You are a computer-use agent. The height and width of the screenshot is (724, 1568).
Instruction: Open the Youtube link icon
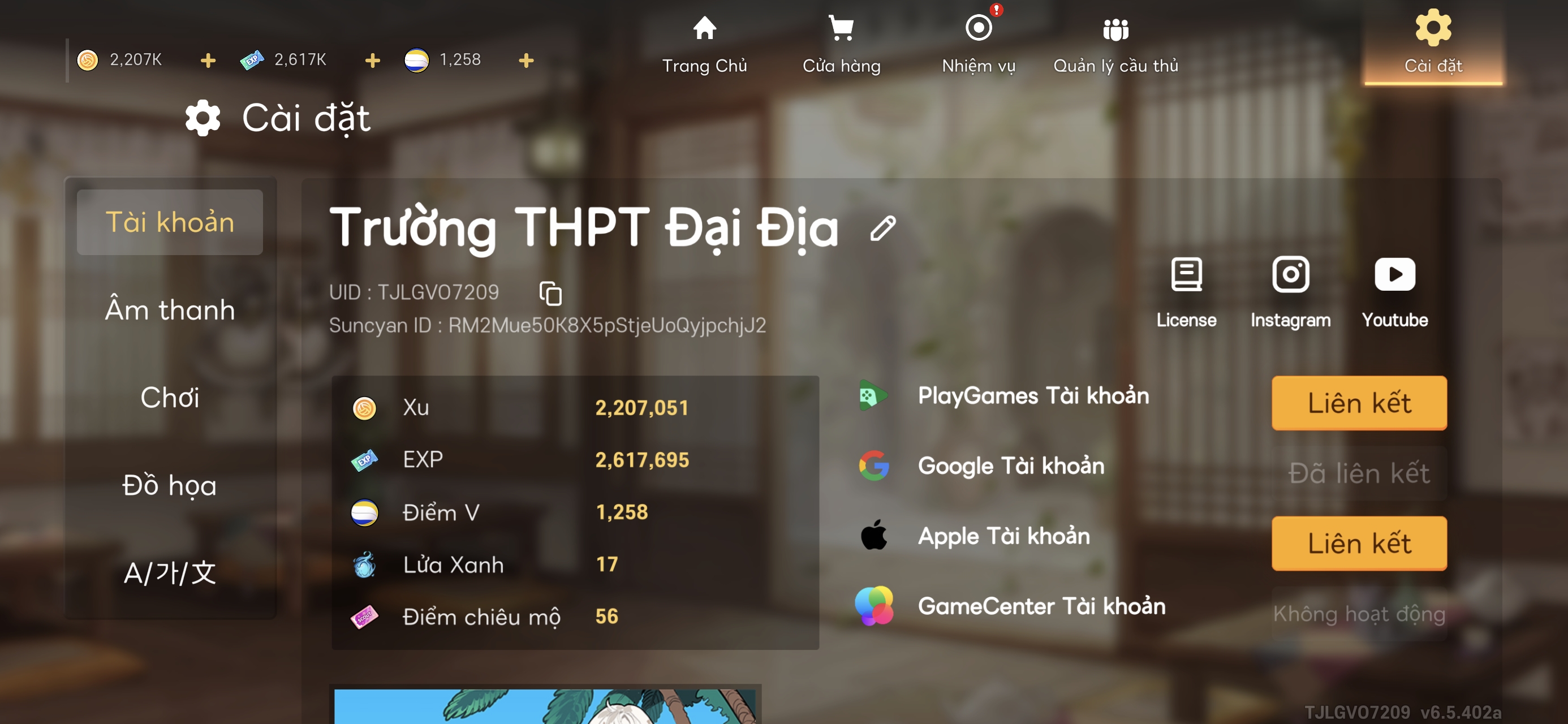(x=1394, y=275)
